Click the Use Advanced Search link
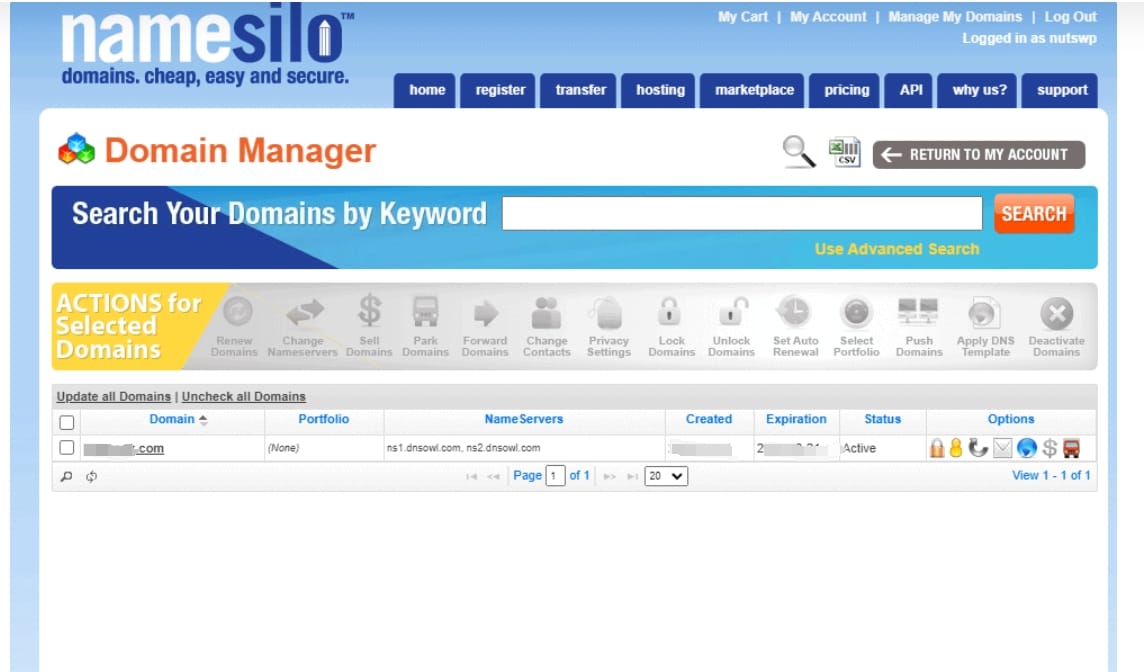 (896, 249)
